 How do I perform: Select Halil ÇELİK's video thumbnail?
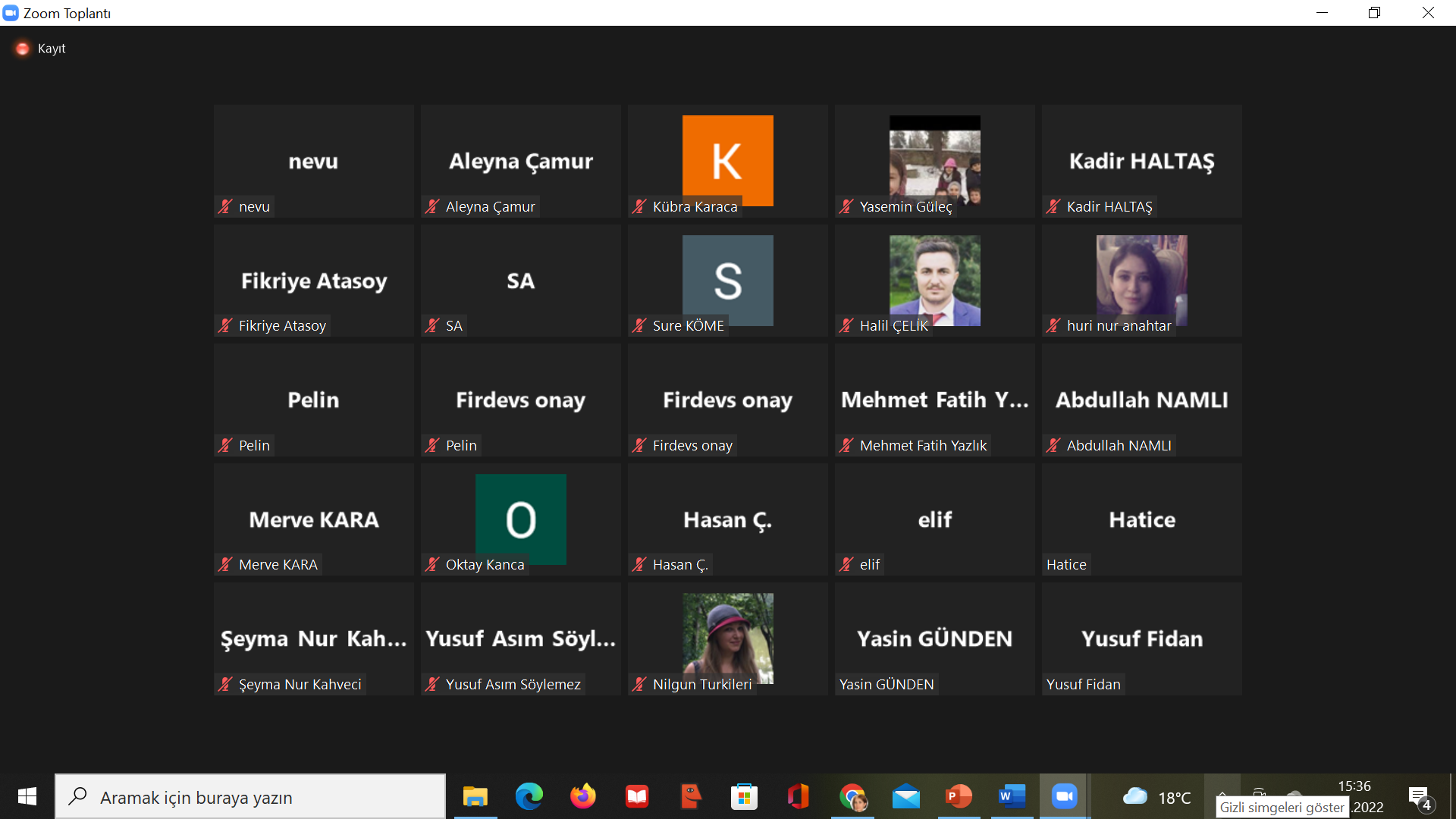point(934,279)
